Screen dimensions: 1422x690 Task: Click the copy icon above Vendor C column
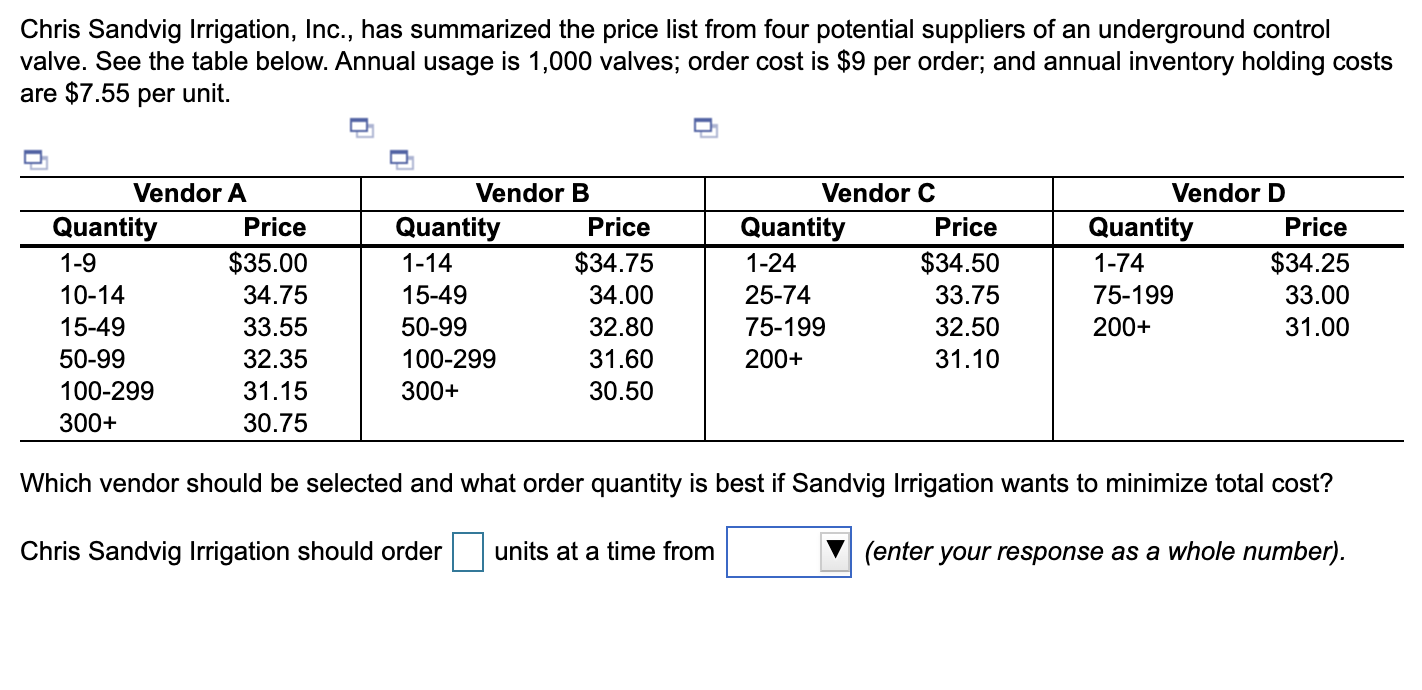click(x=704, y=125)
